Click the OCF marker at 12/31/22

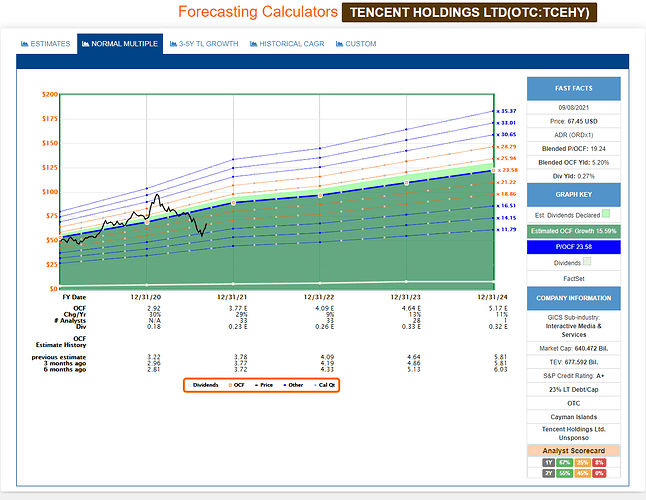click(320, 195)
